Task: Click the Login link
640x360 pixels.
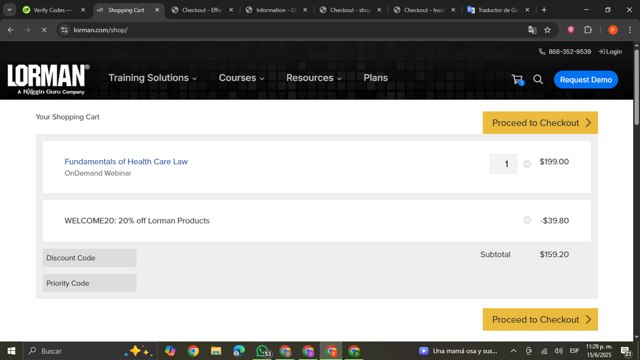Action: [610, 51]
